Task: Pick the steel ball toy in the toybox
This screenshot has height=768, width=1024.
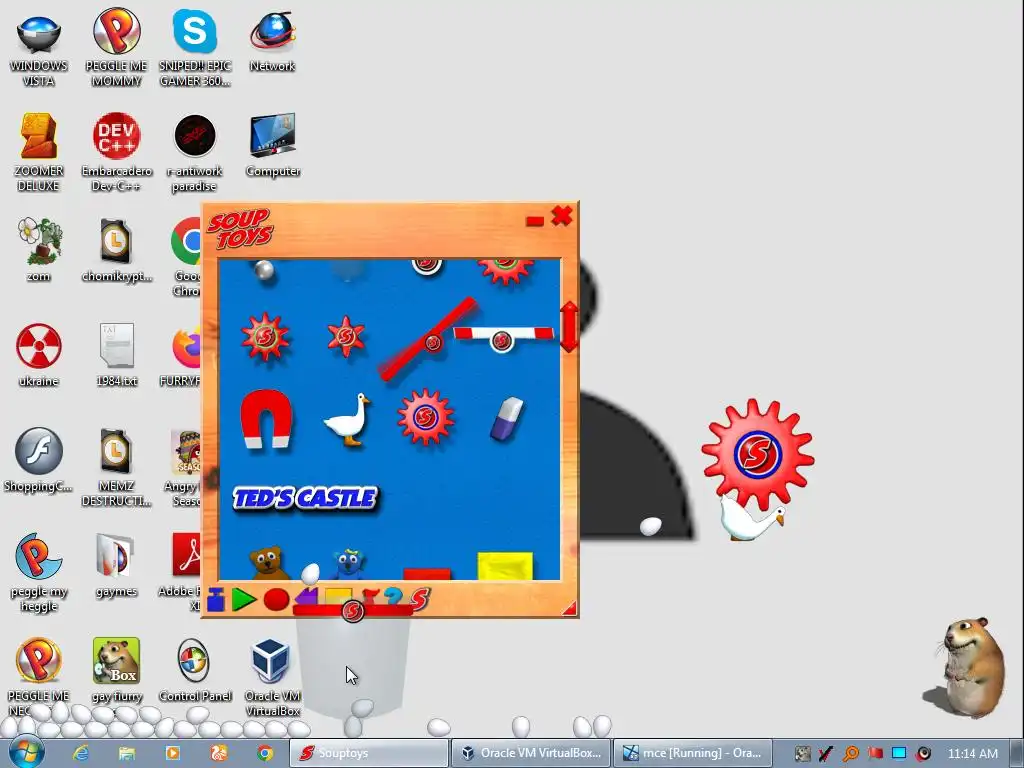Action: 264,270
